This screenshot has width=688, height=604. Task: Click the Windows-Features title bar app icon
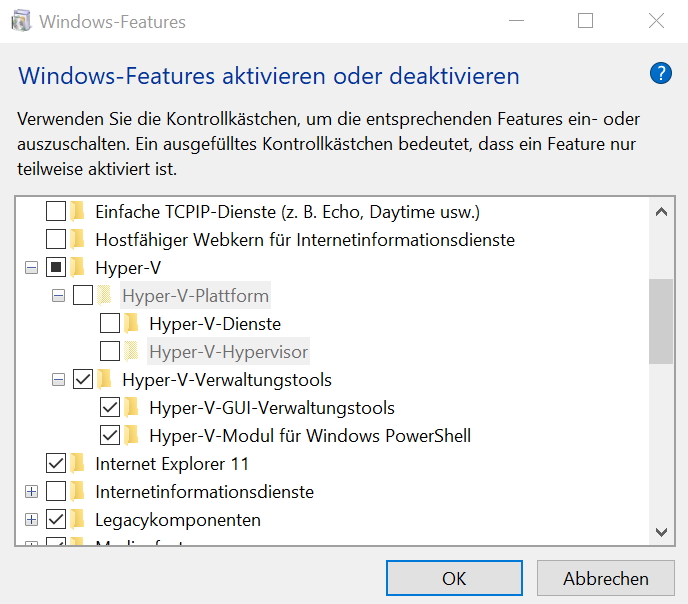[x=21, y=21]
